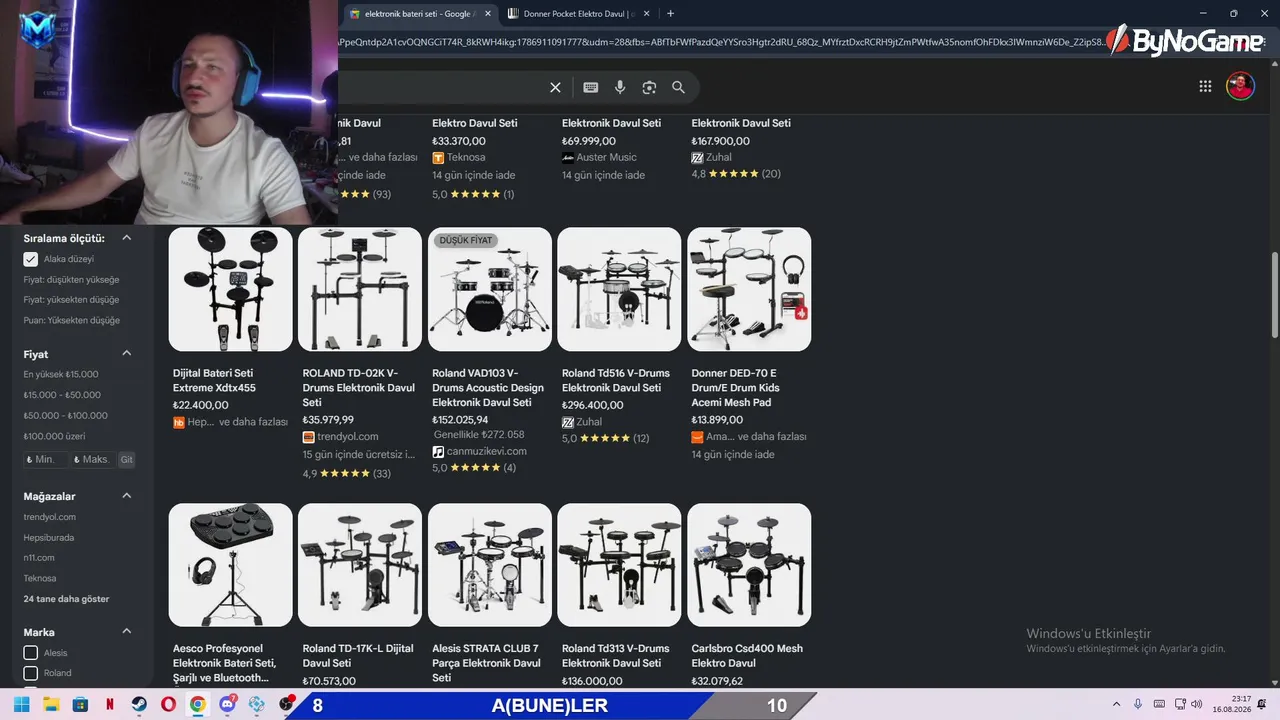Click the Zuhal store icon under ₺167.900,00
Image resolution: width=1280 pixels, height=720 pixels.
pos(697,158)
